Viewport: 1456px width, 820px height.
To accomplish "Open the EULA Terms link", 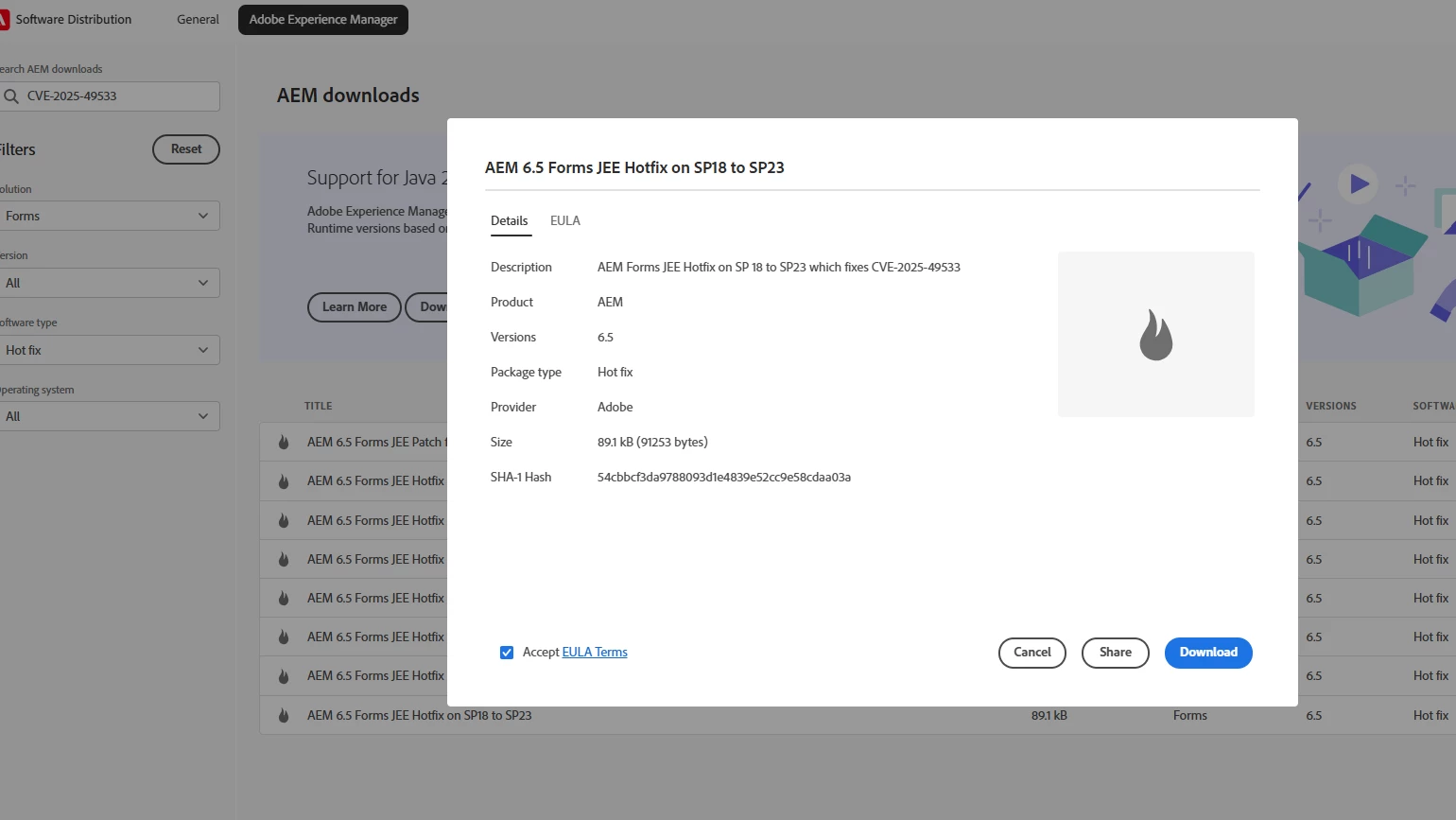I will [595, 653].
